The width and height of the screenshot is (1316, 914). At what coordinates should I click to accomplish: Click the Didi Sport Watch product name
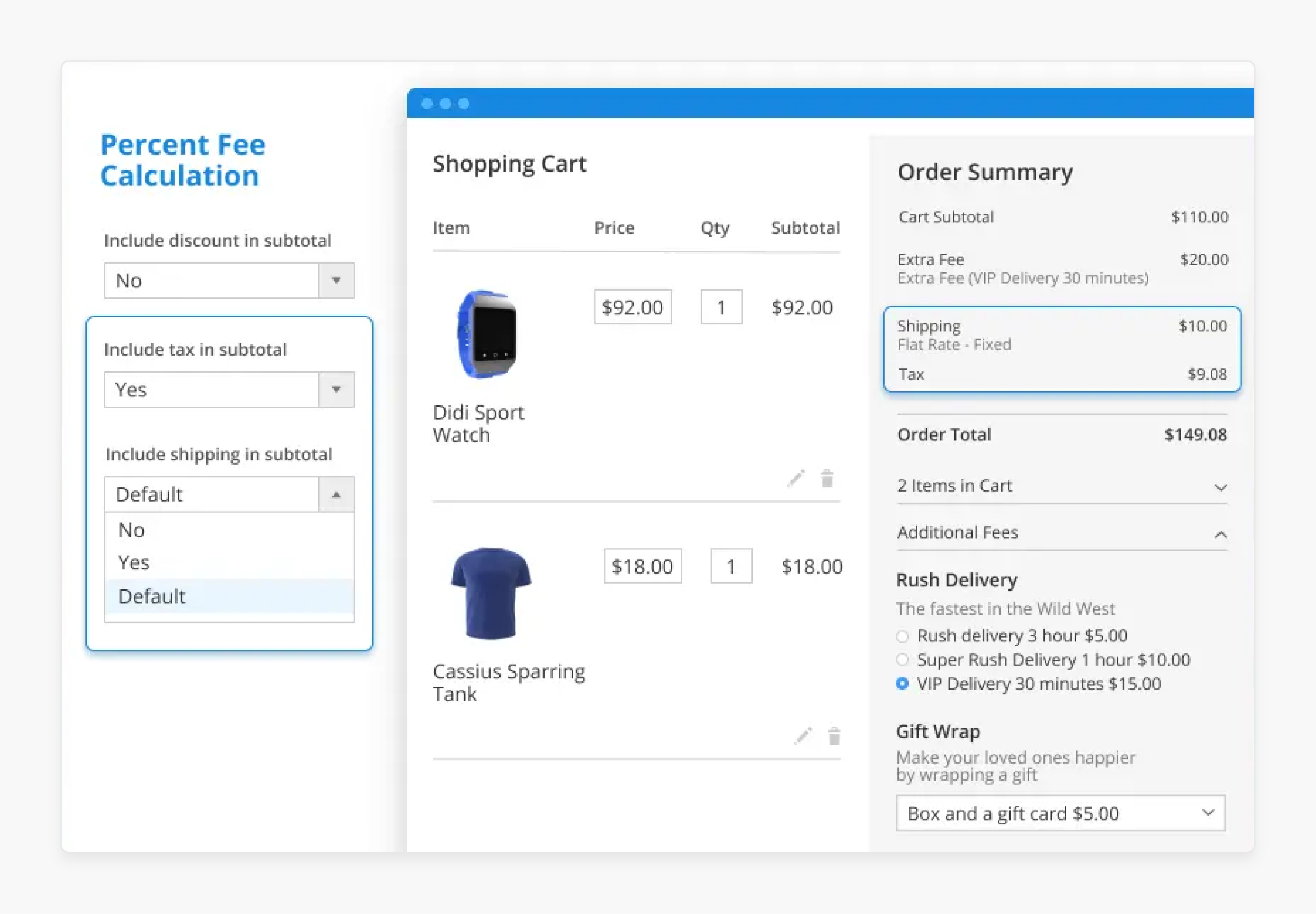click(478, 425)
